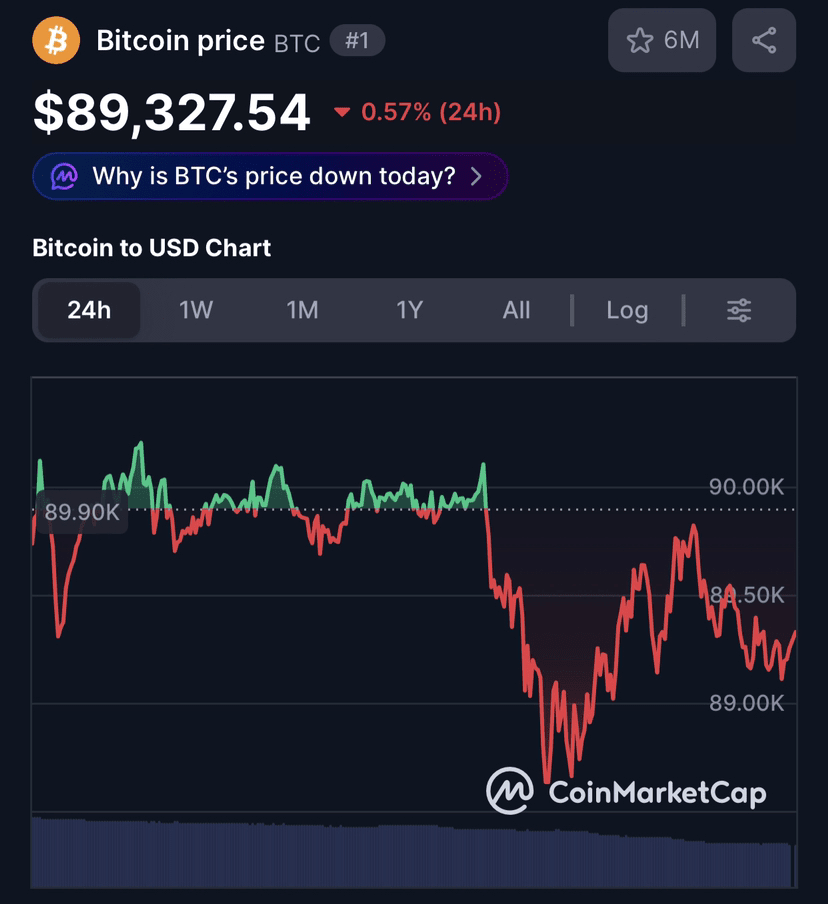Click the Bitcoin to USD Chart heading
The width and height of the screenshot is (828, 904).
tap(151, 248)
